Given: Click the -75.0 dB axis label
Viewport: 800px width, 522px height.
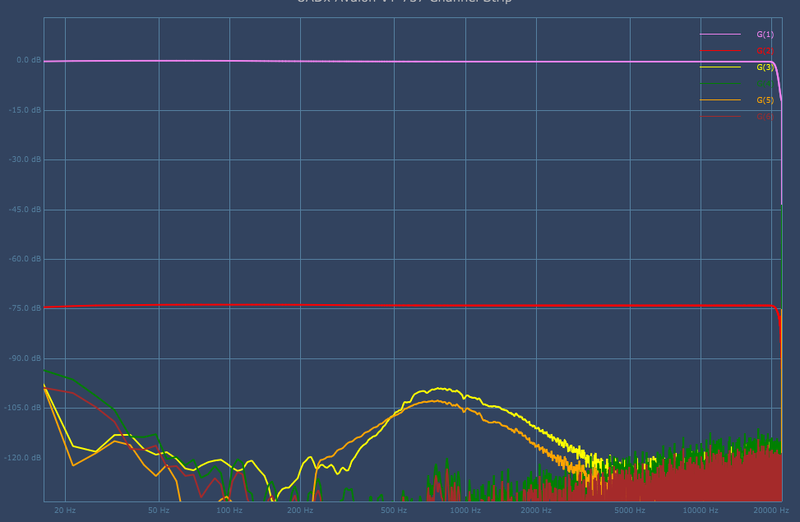Looking at the screenshot, I should [25, 308].
